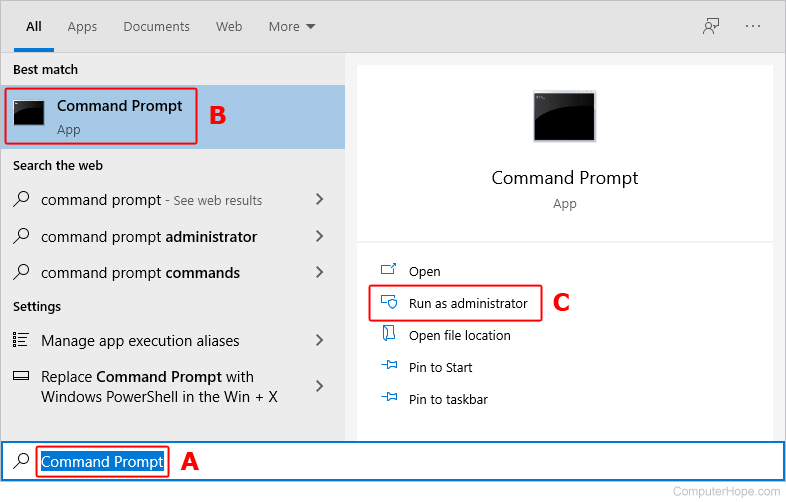This screenshot has height=502, width=786.
Task: Select Command Prompt App best match result
Action: pos(173,116)
